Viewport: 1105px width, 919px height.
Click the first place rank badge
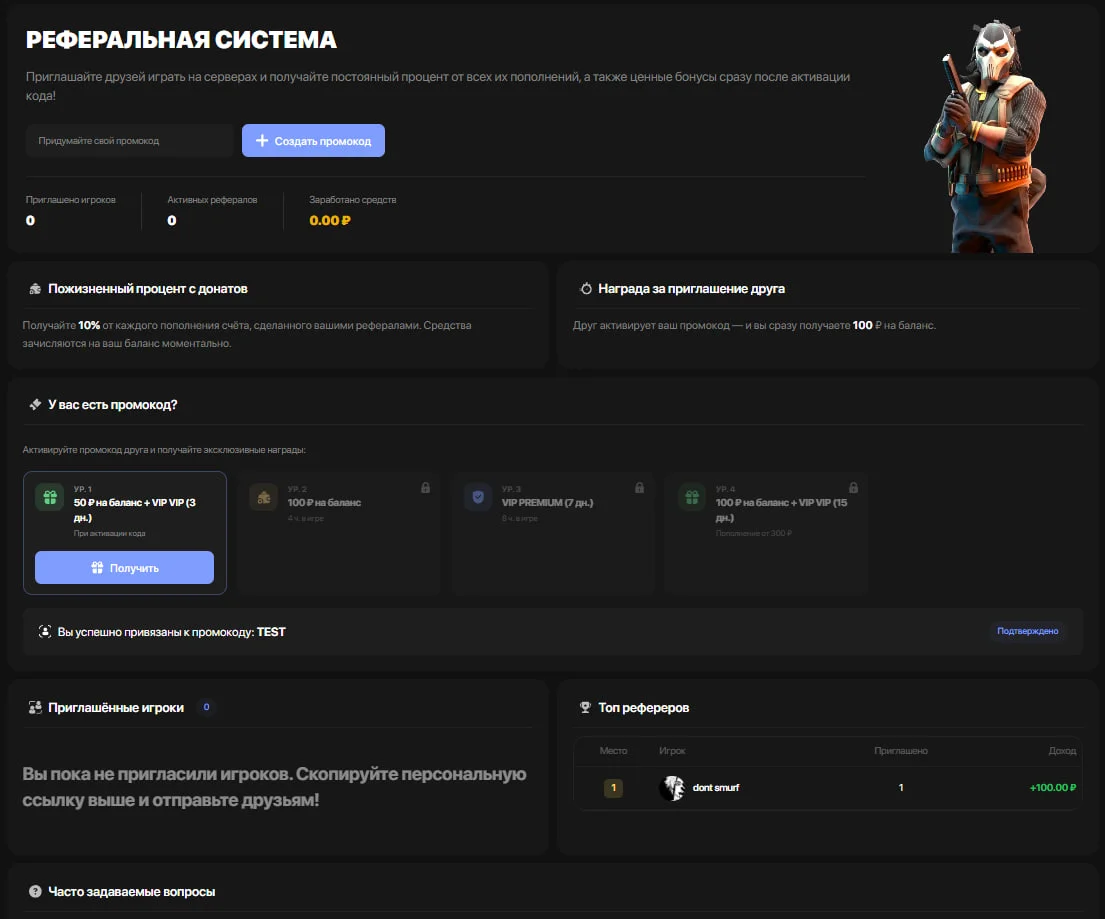(613, 788)
